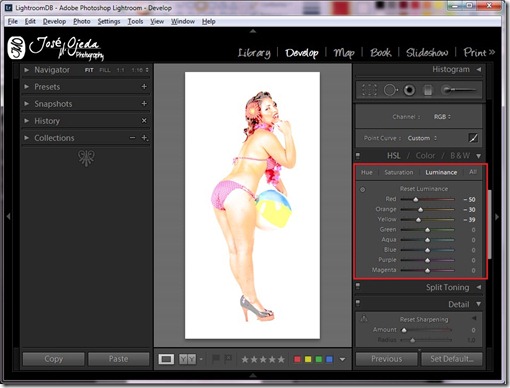Flag the photo as rejected

(x=228, y=359)
